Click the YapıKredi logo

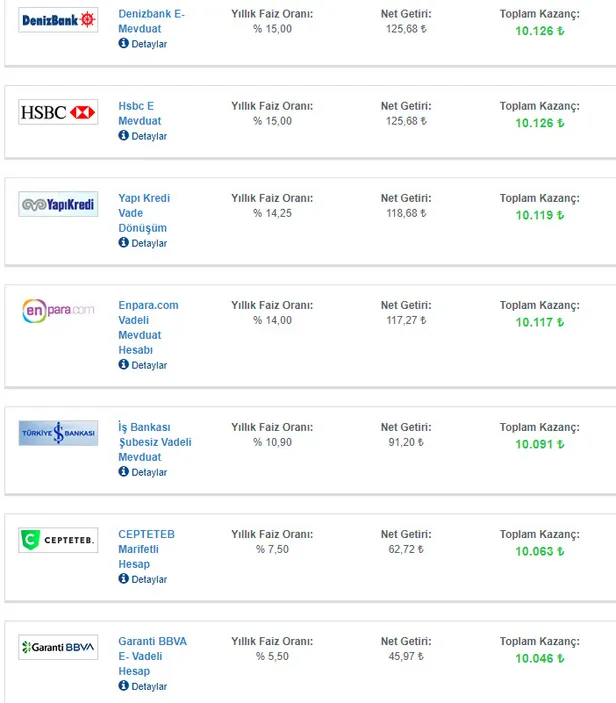59,205
